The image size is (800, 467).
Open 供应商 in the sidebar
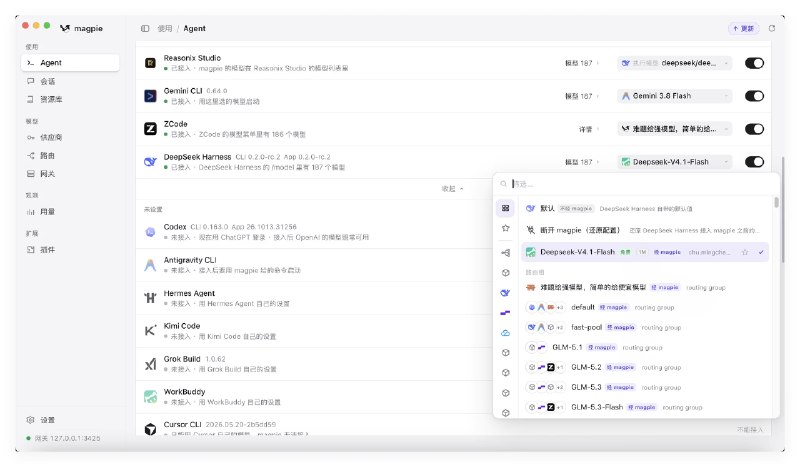coord(70,137)
